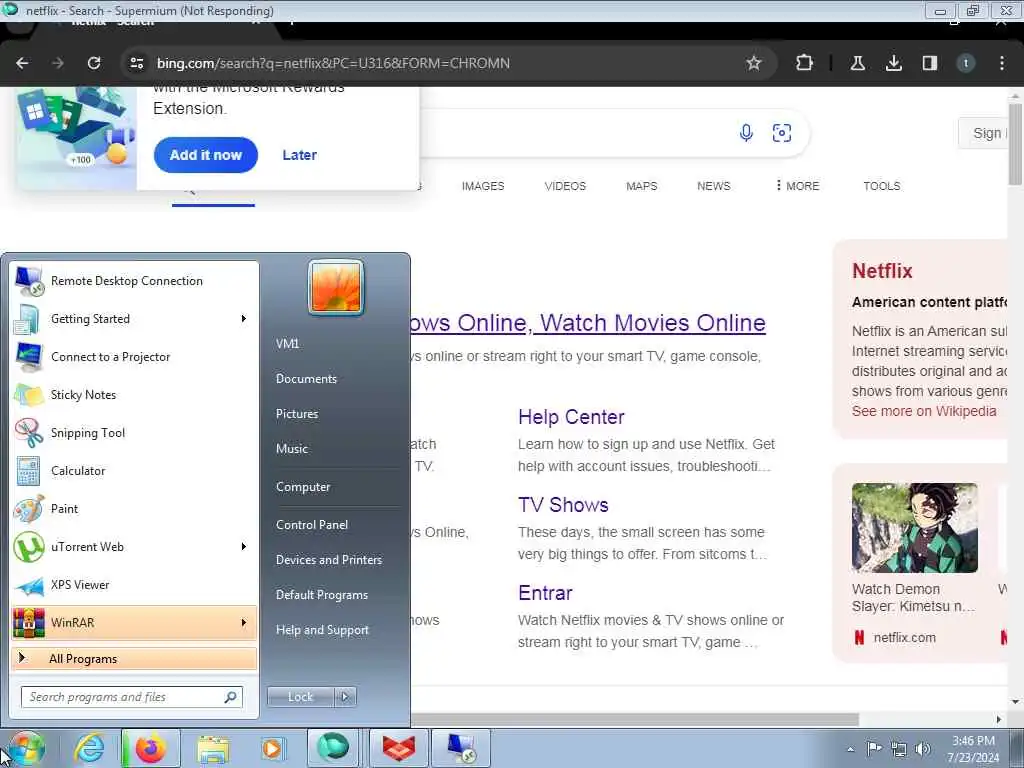Screen dimensions: 1024x768
Task: Switch to VIDEOS search tab
Action: 565,186
